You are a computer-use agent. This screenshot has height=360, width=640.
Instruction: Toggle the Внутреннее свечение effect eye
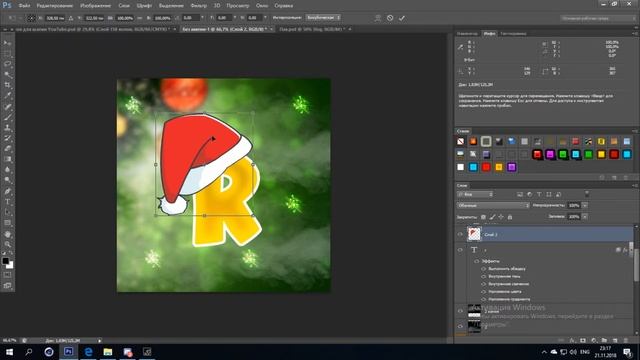coord(484,284)
